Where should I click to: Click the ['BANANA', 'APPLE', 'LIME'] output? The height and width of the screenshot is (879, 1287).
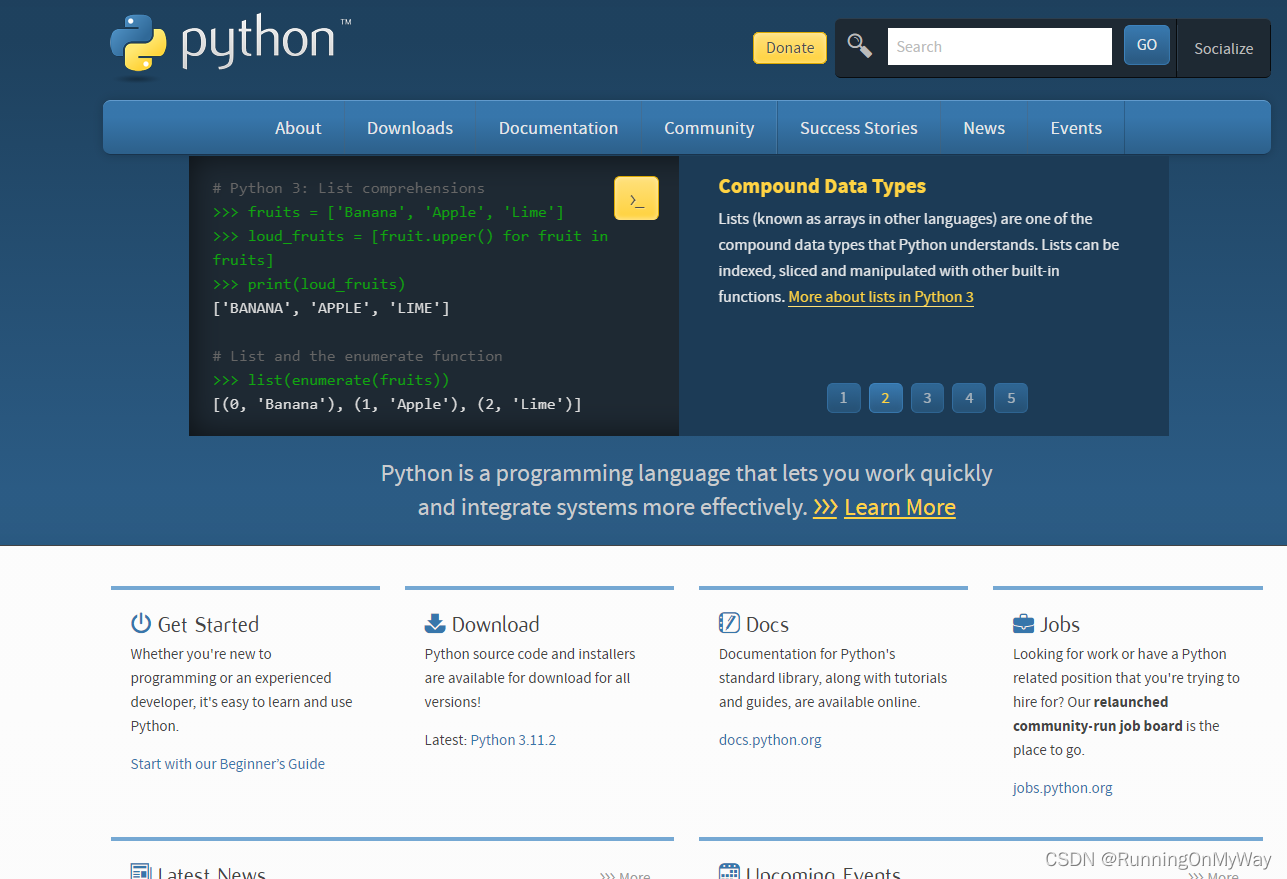331,308
